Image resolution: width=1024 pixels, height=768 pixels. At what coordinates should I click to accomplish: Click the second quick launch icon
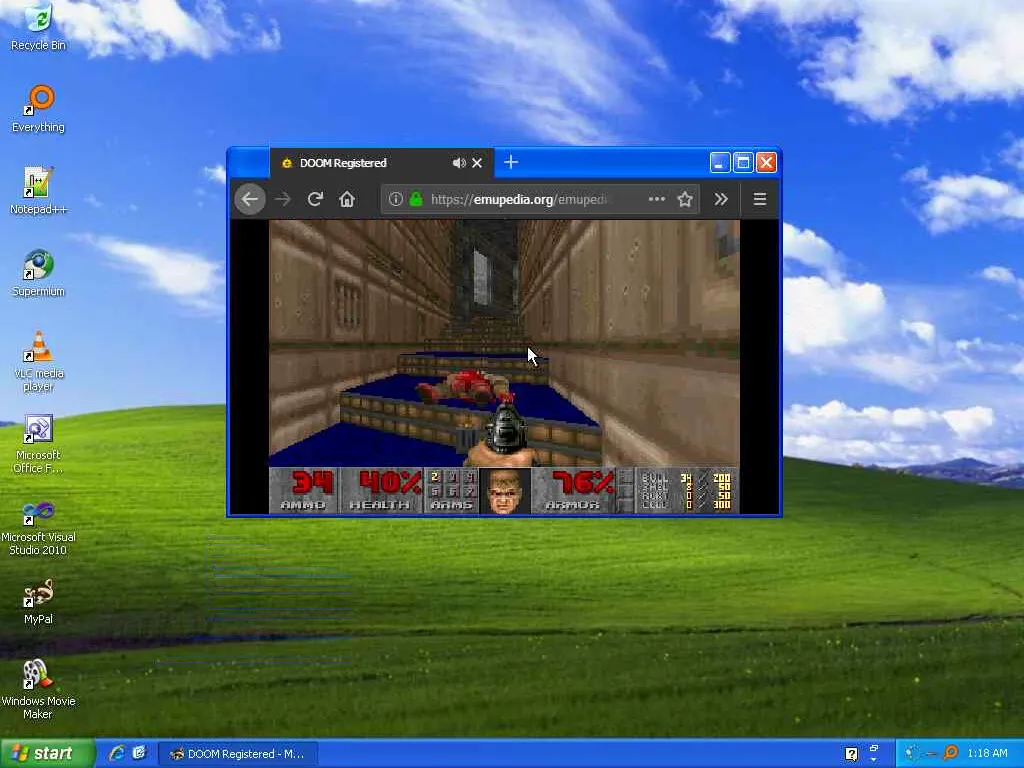(x=139, y=753)
